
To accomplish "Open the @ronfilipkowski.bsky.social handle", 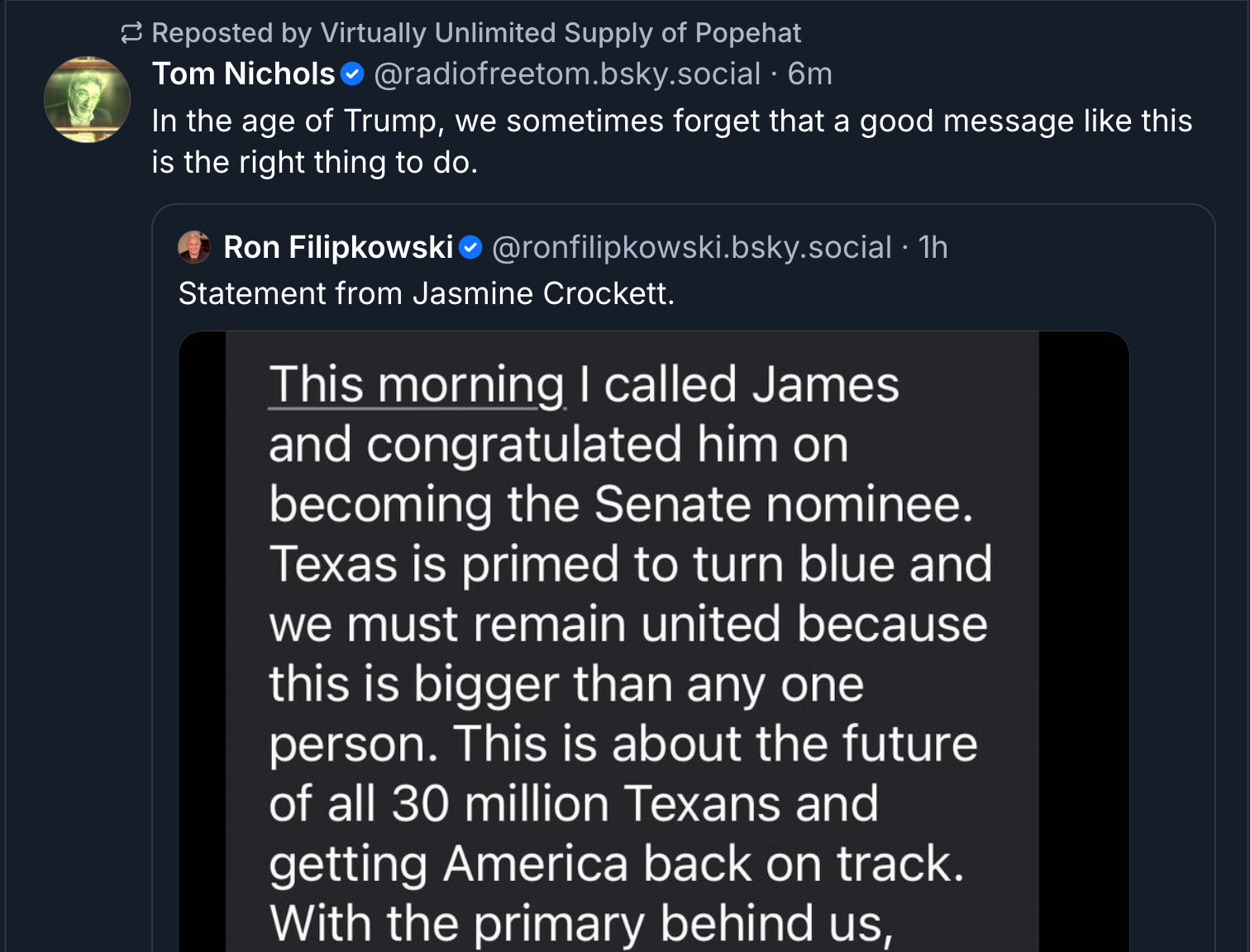I will pyautogui.click(x=692, y=247).
